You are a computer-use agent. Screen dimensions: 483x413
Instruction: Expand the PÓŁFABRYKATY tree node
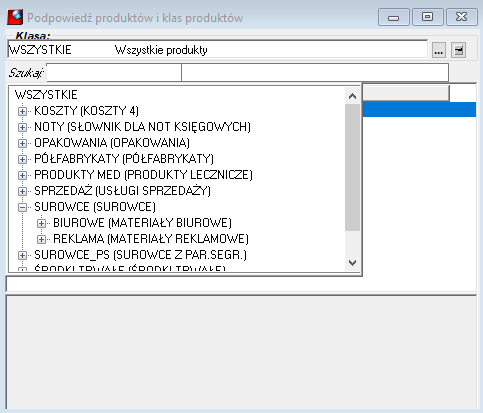point(22,159)
